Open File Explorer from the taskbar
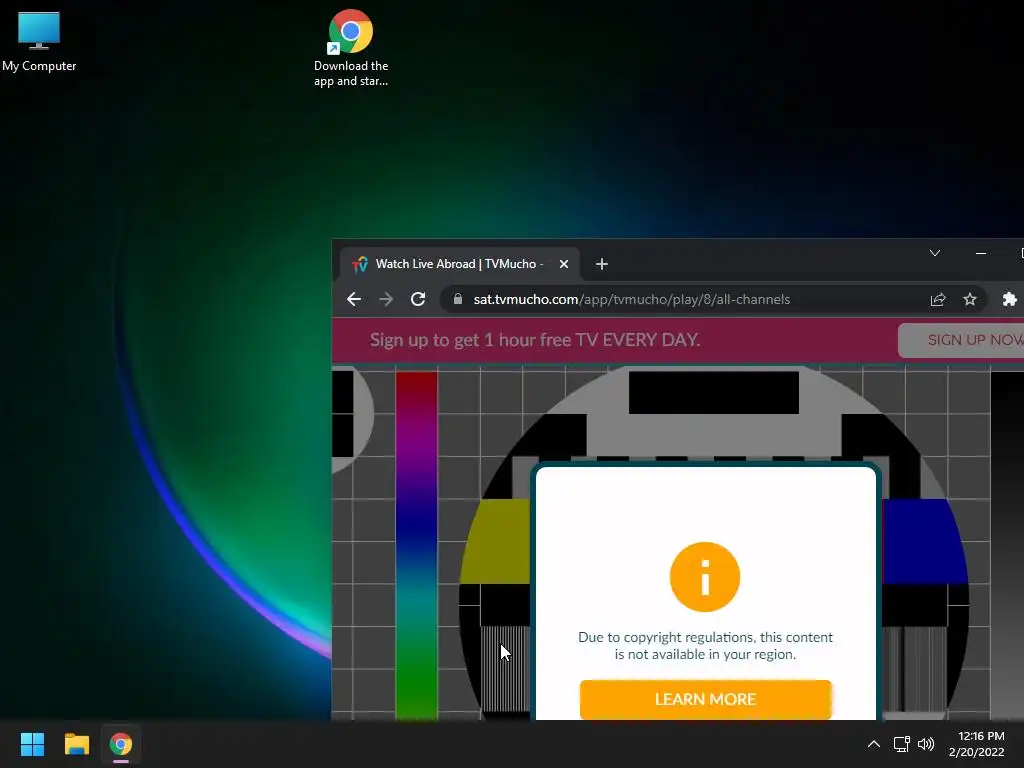This screenshot has width=1024, height=768. coord(76,744)
